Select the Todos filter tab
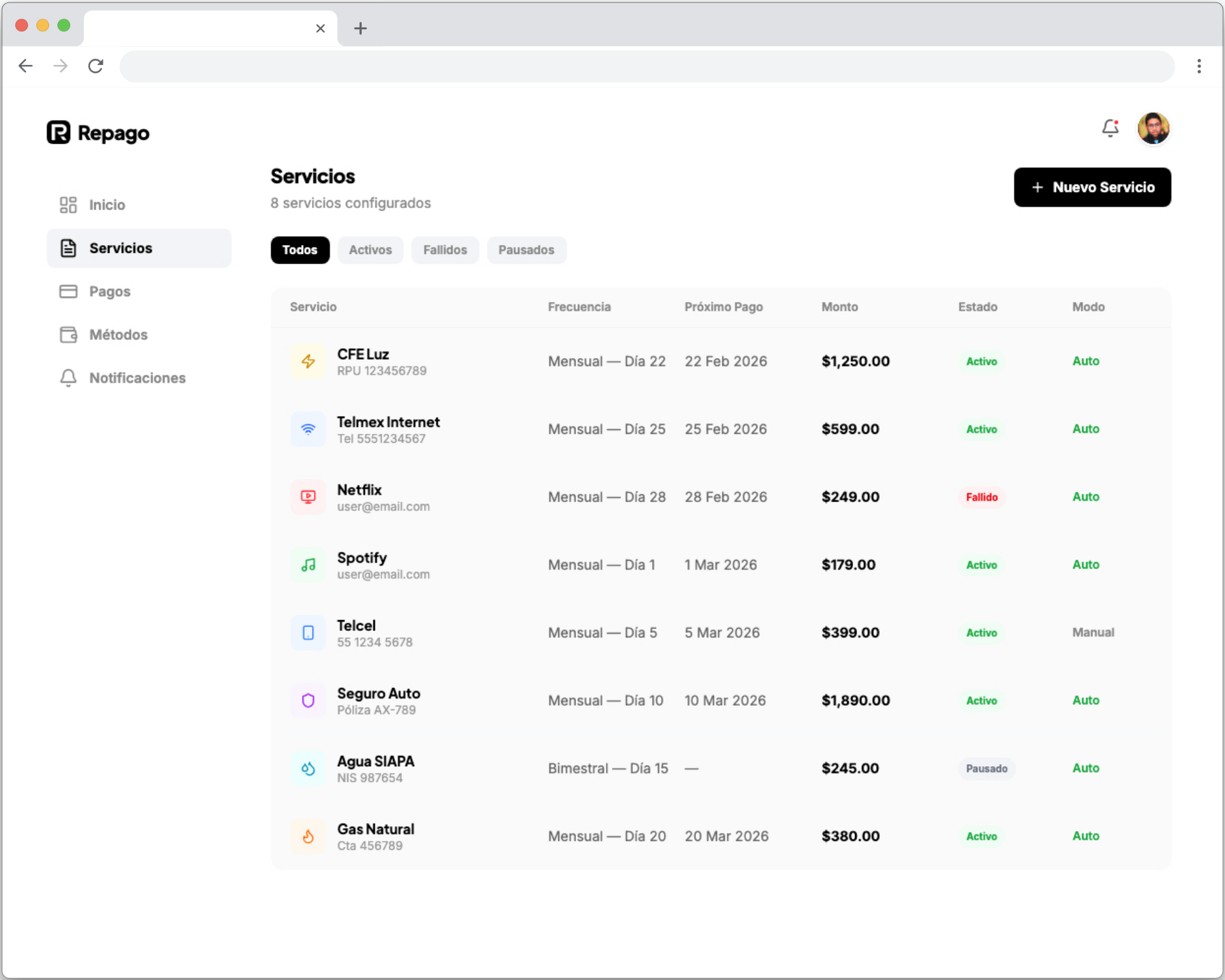The height and width of the screenshot is (980, 1225). click(300, 250)
